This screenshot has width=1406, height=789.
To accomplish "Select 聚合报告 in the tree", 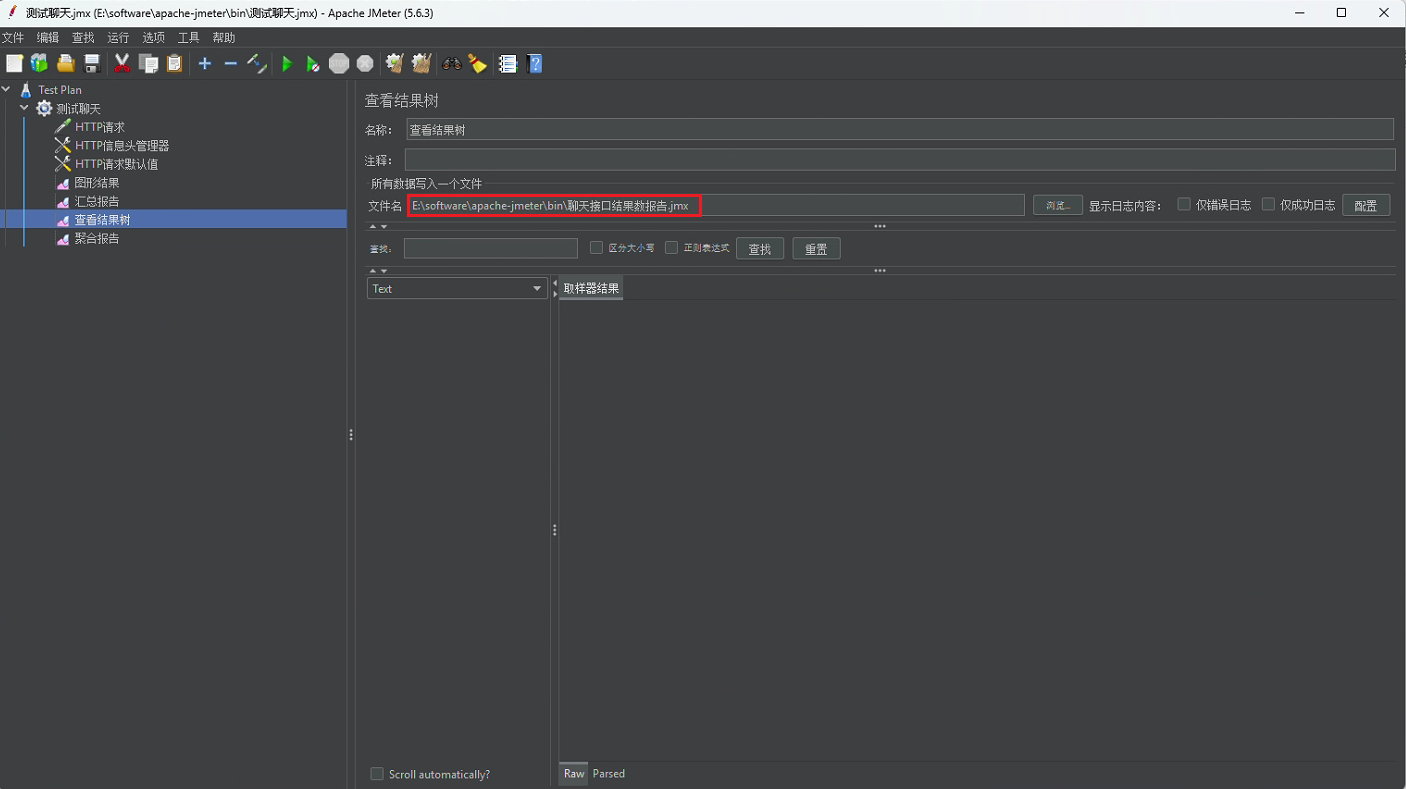I will [97, 239].
